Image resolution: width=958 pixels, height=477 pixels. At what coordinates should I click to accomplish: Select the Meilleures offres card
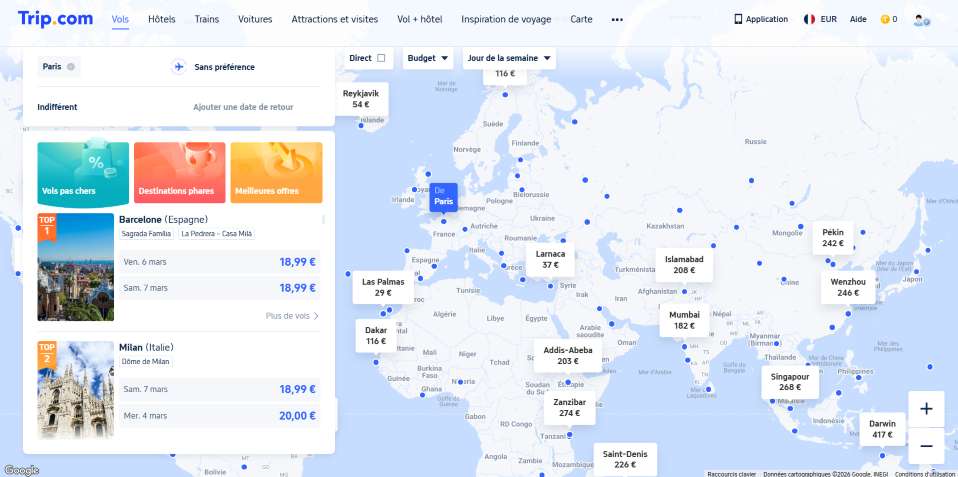pos(276,173)
